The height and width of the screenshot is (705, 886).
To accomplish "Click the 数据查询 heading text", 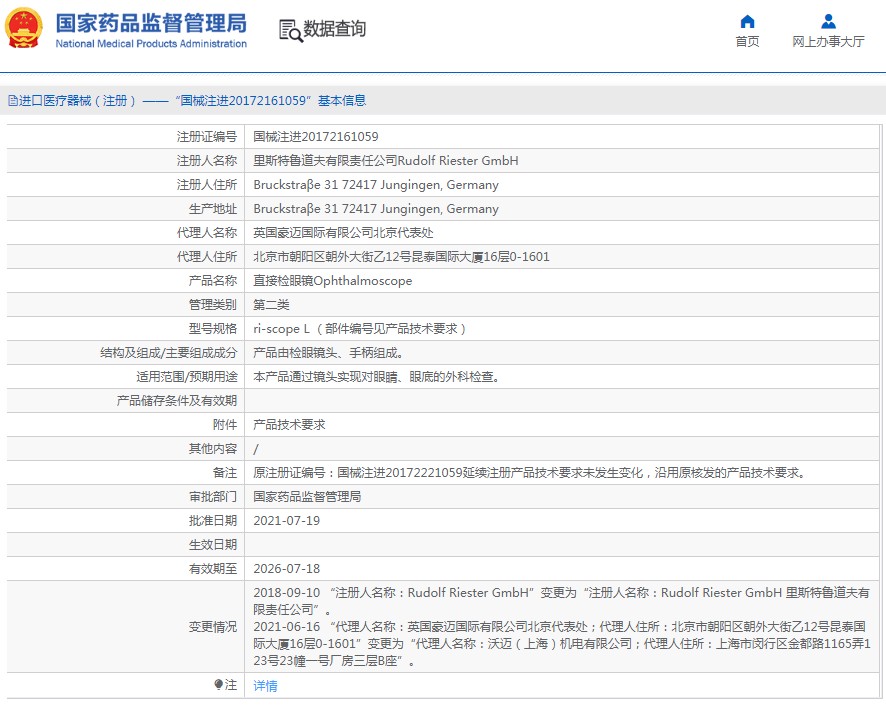I will (x=335, y=28).
